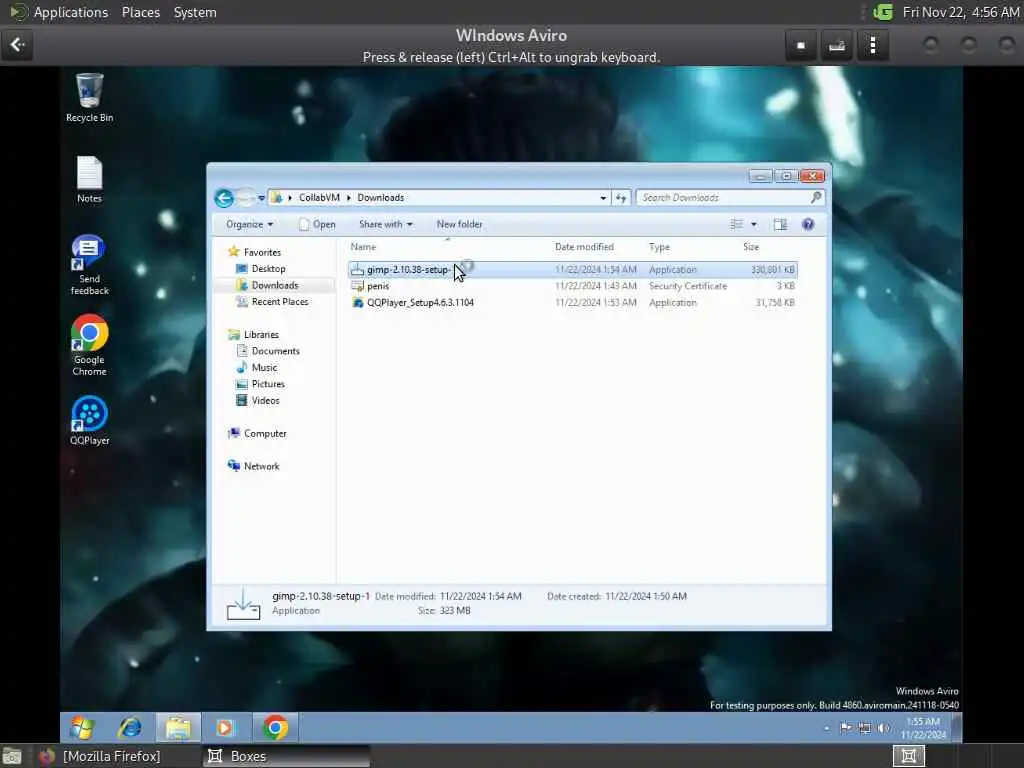
Task: Select the Boxes panel task button
Action: (x=285, y=756)
